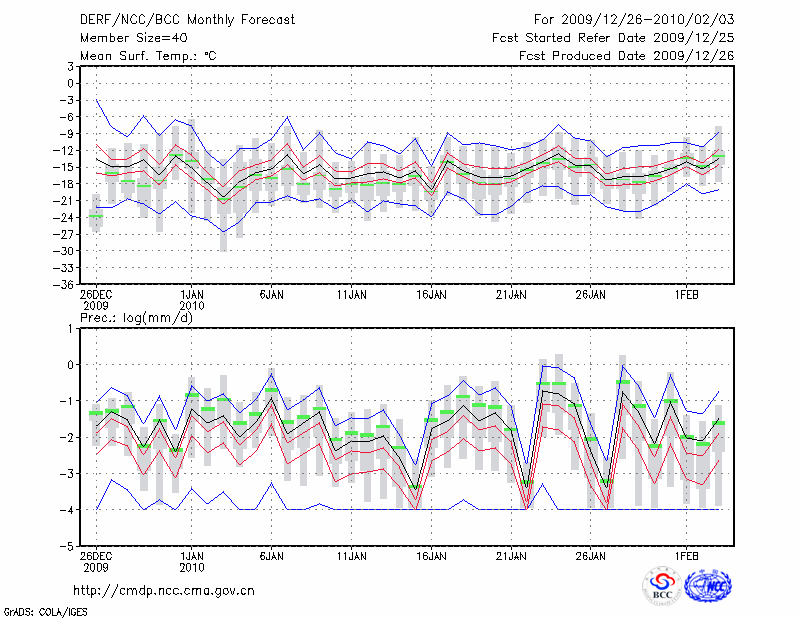The width and height of the screenshot is (800, 618).
Task: Click the NCC circular logo
Action: (707, 586)
